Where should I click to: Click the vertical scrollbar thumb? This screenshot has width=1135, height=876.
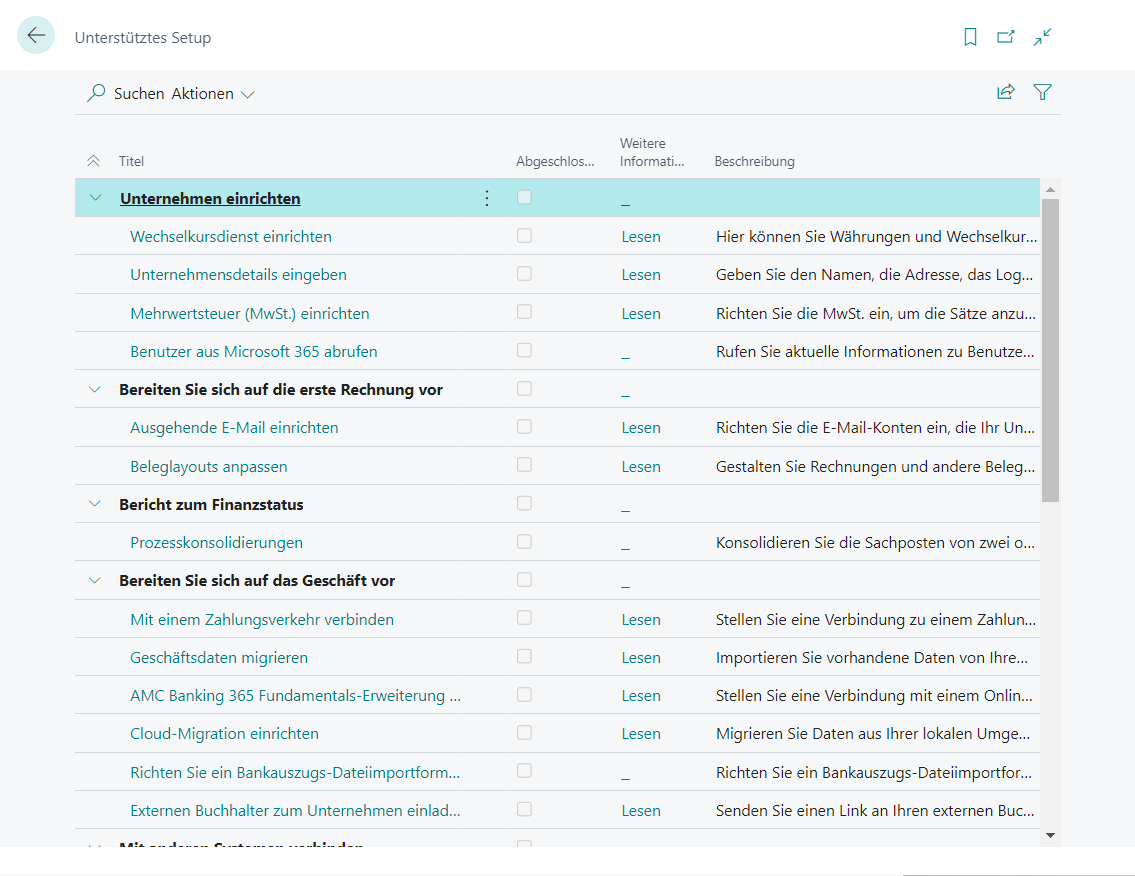tap(1050, 350)
